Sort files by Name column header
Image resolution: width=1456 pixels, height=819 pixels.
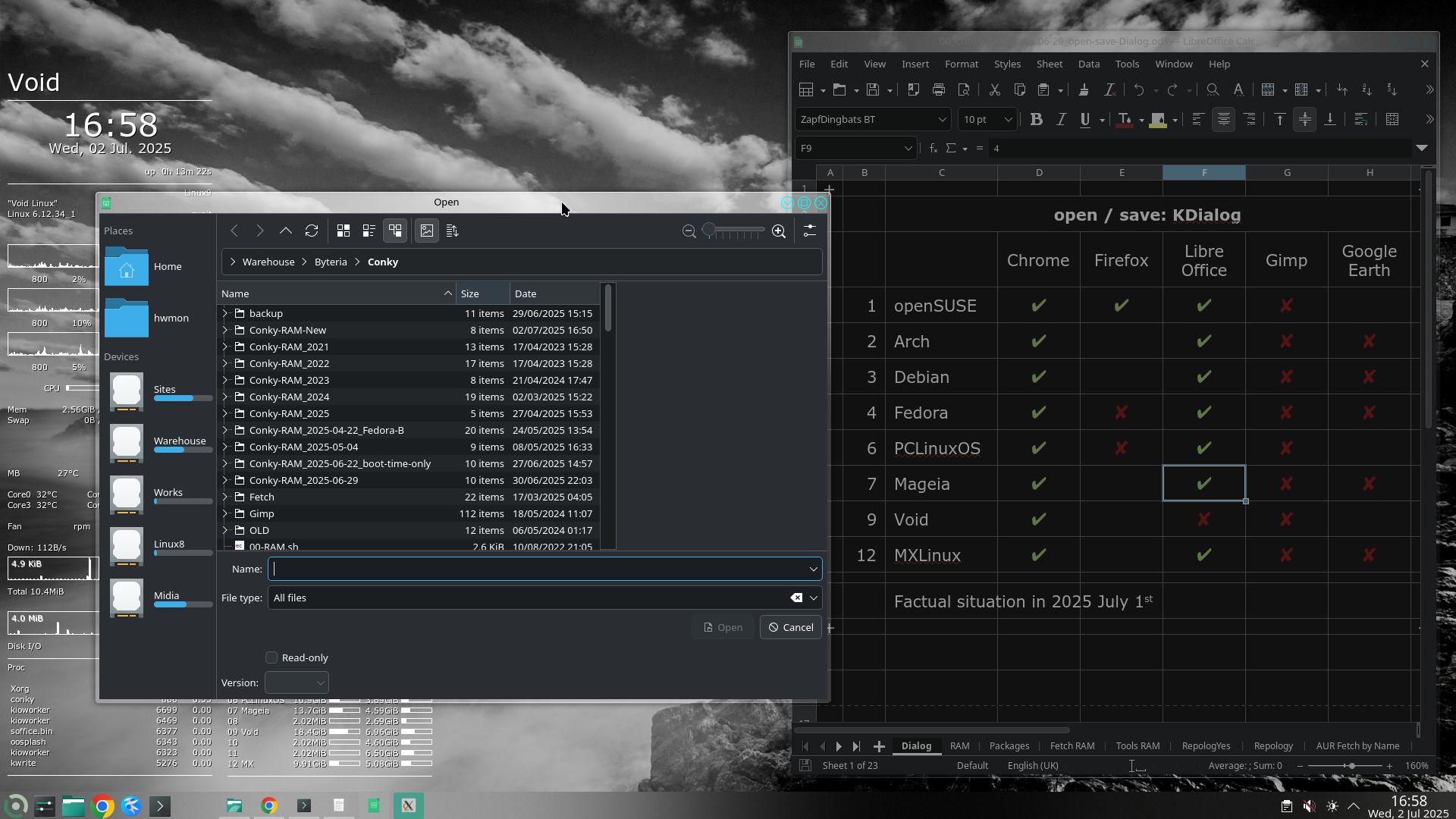click(x=337, y=293)
